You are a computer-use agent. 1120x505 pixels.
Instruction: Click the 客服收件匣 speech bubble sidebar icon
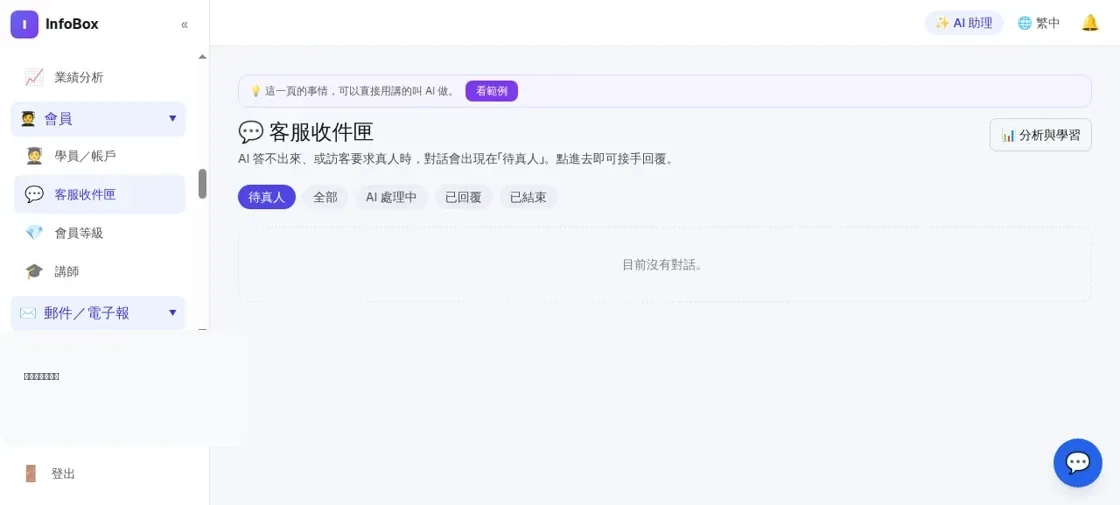pyautogui.click(x=34, y=194)
